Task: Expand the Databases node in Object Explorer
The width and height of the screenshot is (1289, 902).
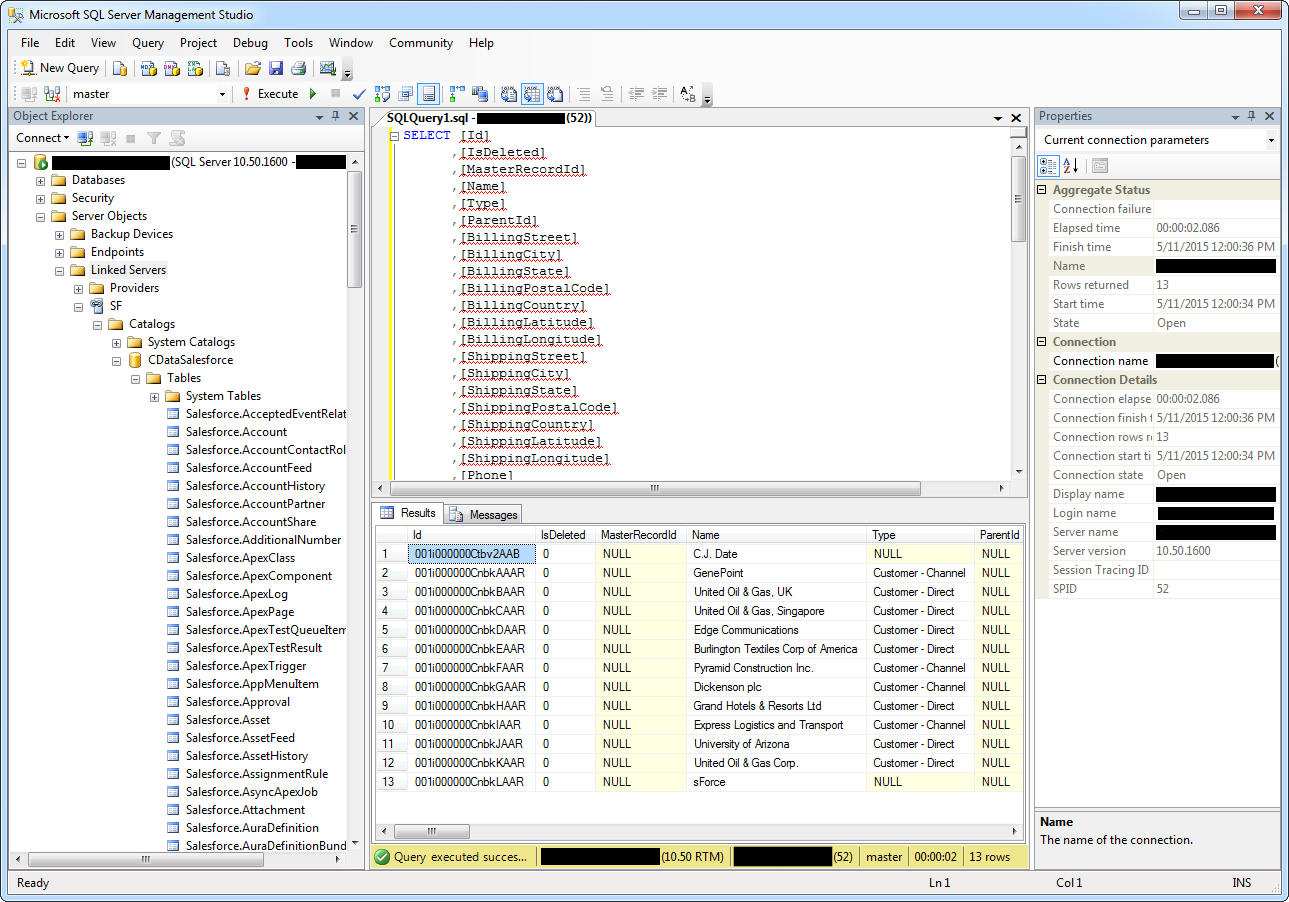Action: point(41,181)
